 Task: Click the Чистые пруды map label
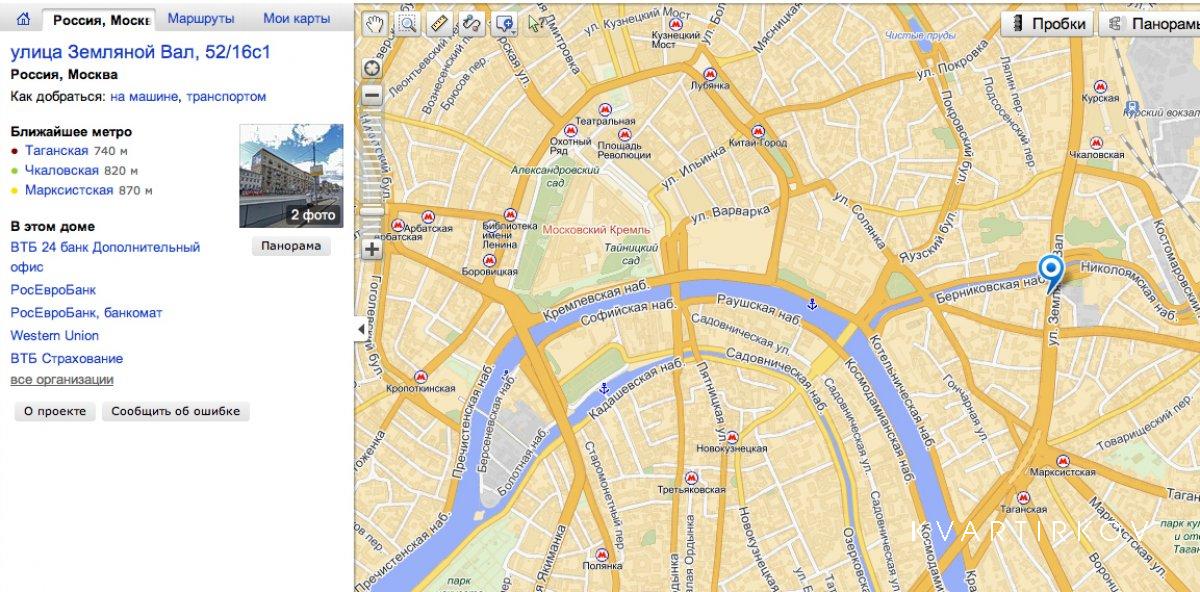click(x=920, y=36)
